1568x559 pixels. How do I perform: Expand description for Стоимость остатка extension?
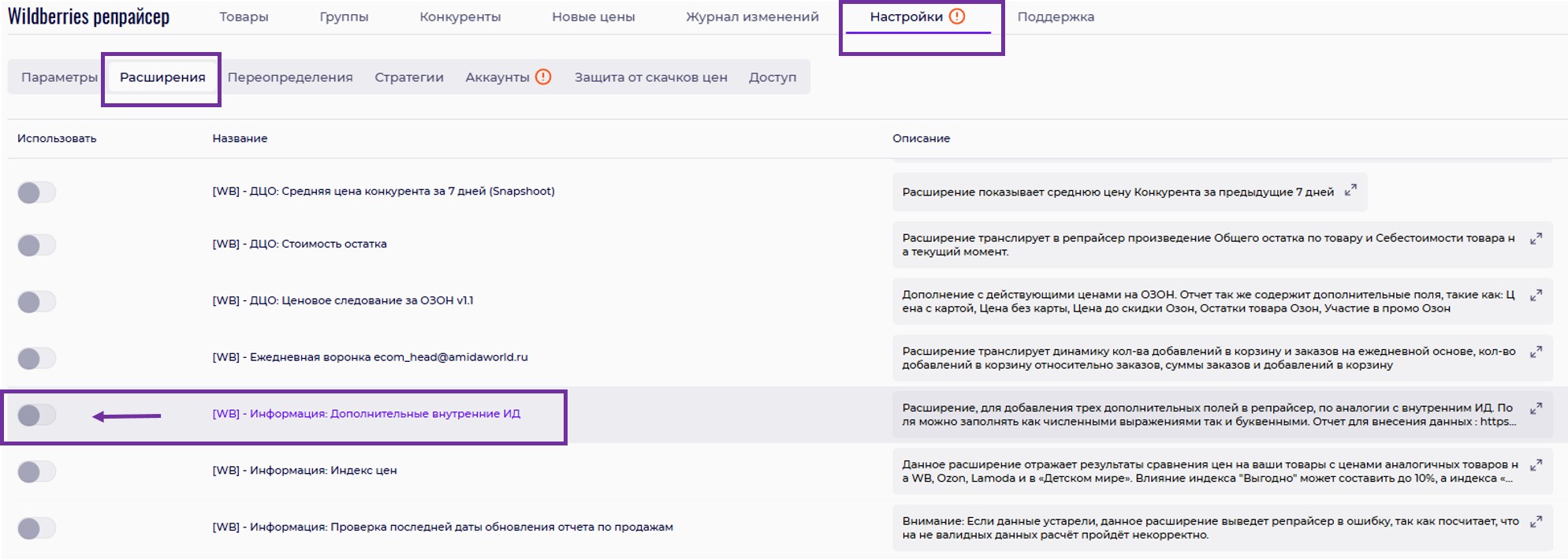pyautogui.click(x=1536, y=239)
